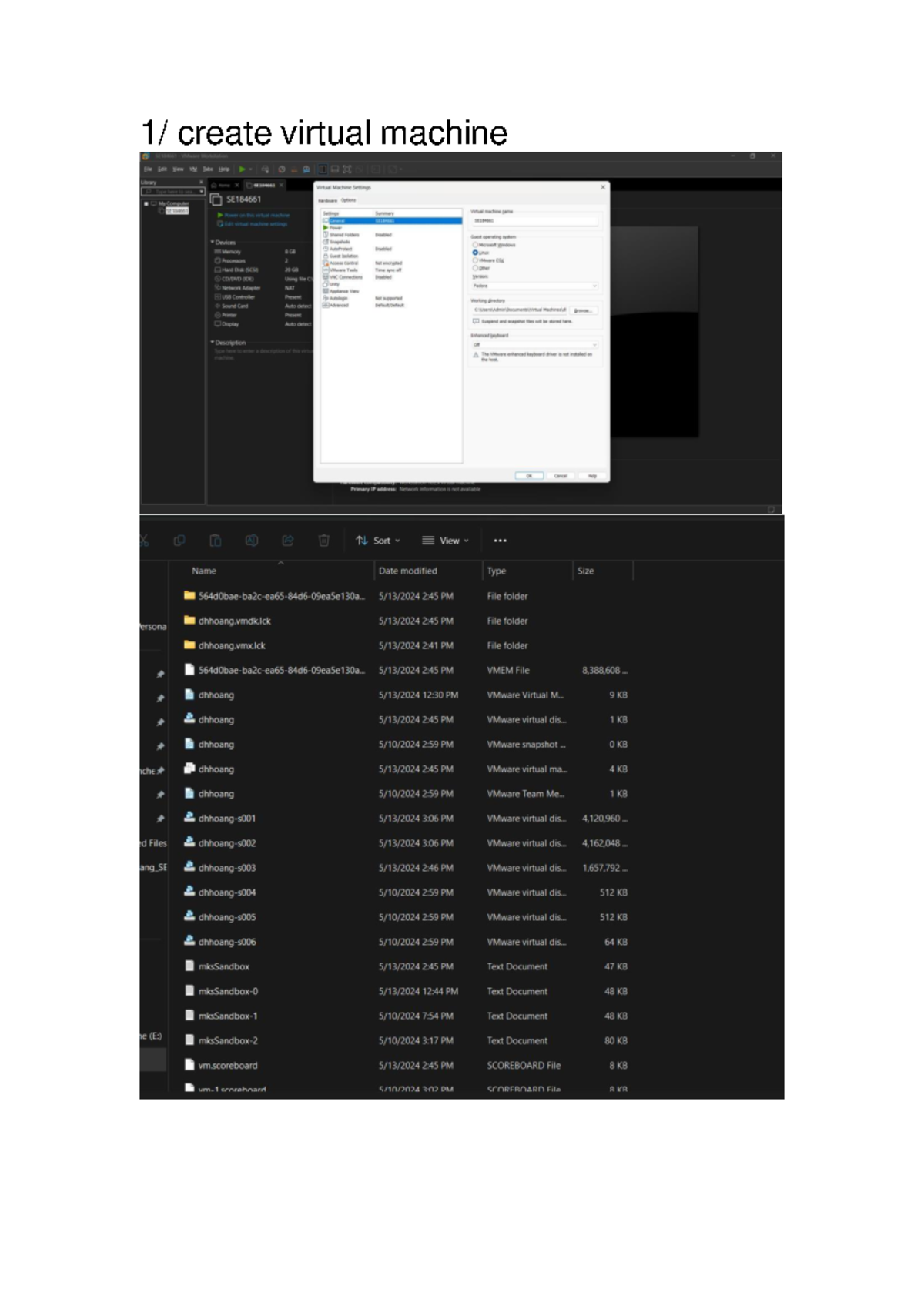The width and height of the screenshot is (924, 1306).
Task: Click Help in Virtual Machine Settings
Action: pyautogui.click(x=592, y=476)
